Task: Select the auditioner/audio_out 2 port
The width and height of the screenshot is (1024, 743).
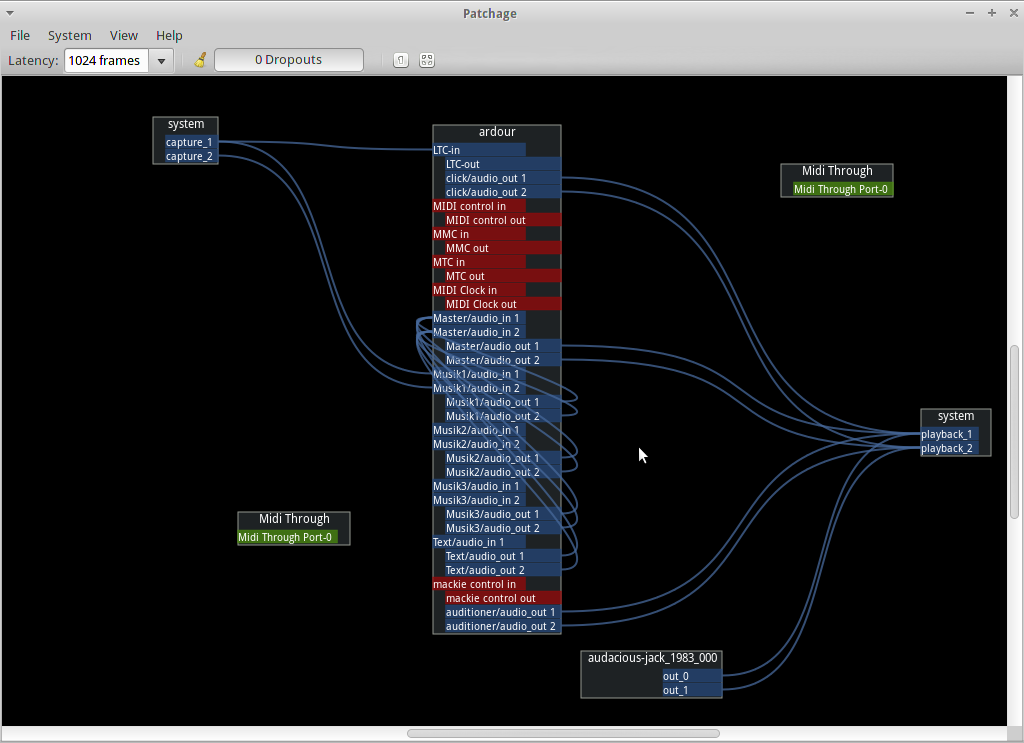Action: (x=502, y=626)
